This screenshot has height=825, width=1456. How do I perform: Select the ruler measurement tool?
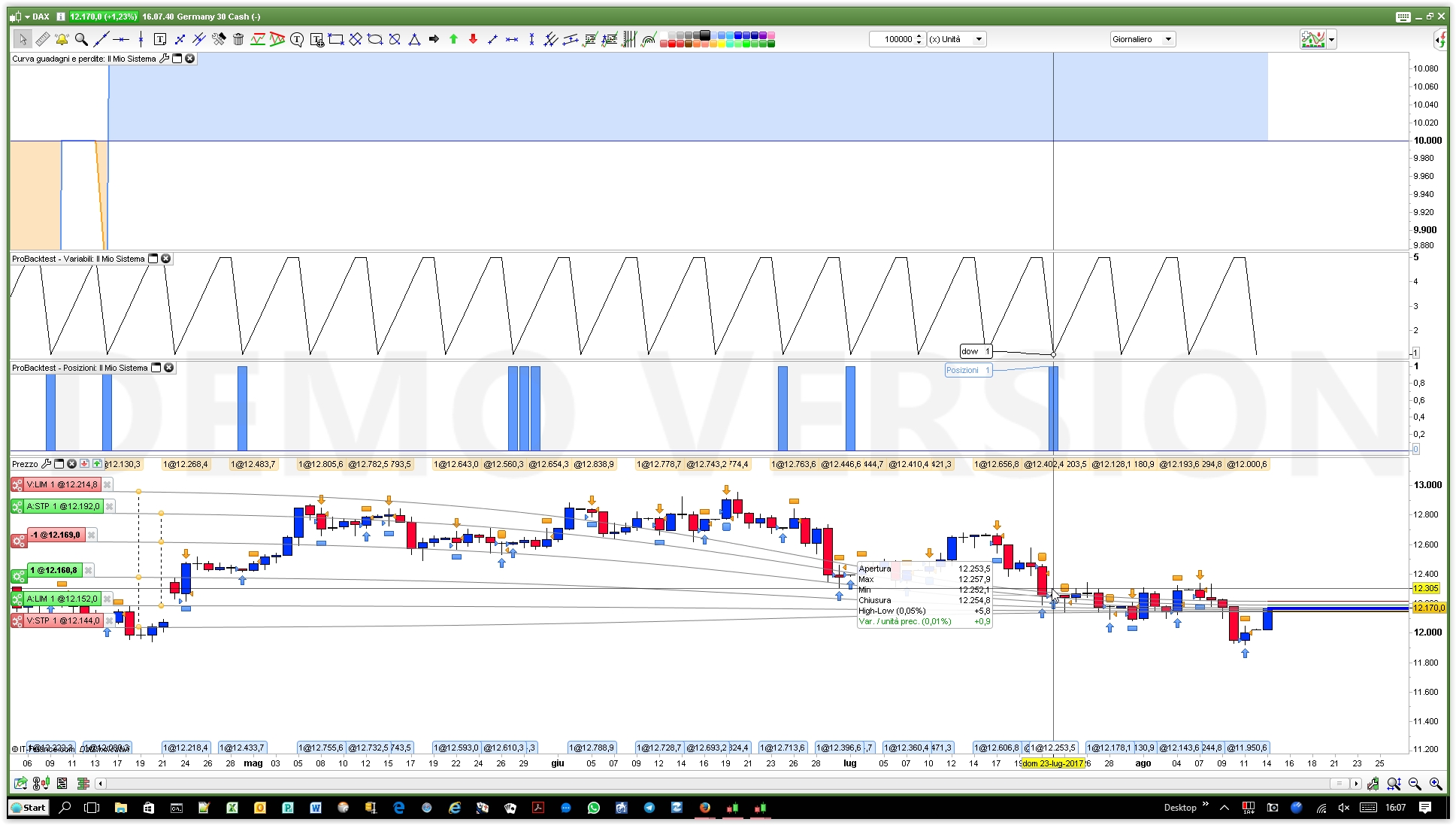tap(42, 39)
